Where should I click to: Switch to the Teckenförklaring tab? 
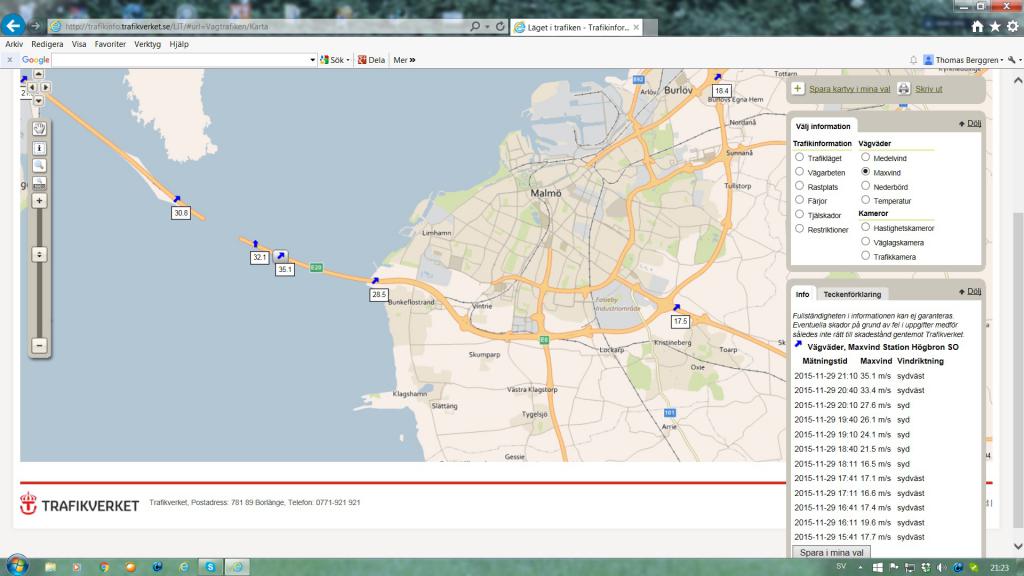pos(852,295)
